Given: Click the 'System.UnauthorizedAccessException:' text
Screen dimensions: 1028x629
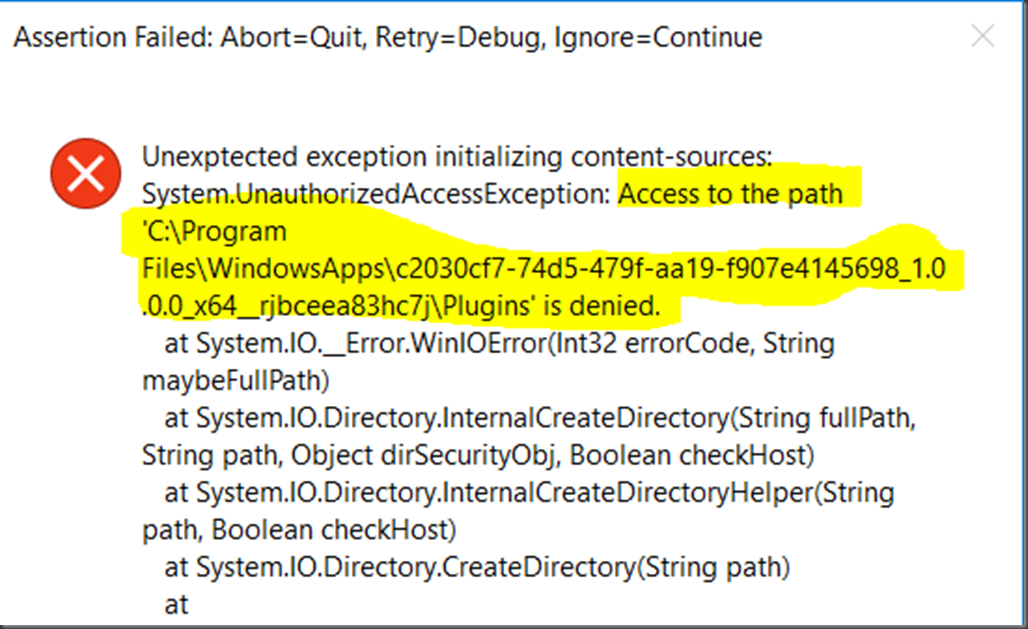Looking at the screenshot, I should click(x=376, y=194).
